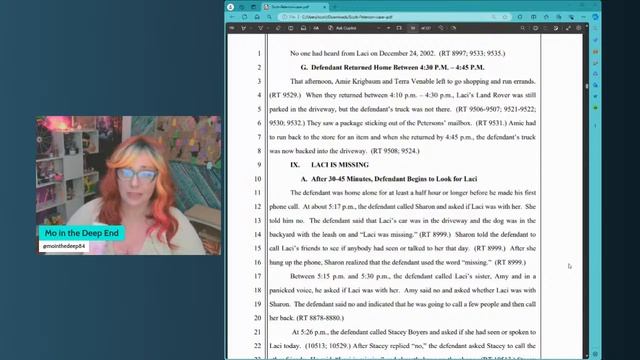Click the search icon beside home button

click(x=269, y=17)
